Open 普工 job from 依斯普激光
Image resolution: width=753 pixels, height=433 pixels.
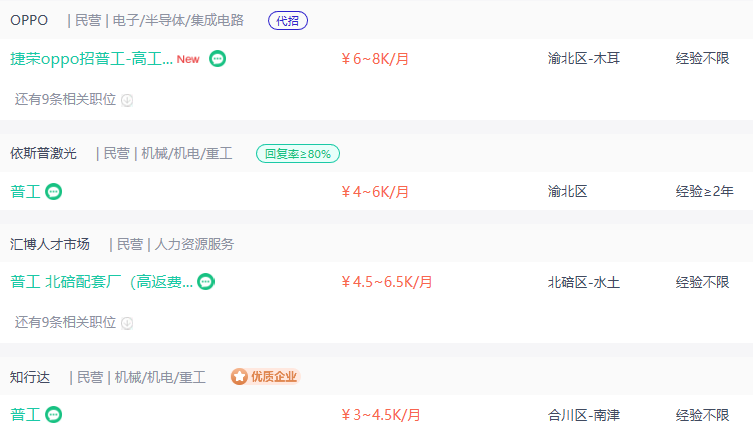[25, 192]
